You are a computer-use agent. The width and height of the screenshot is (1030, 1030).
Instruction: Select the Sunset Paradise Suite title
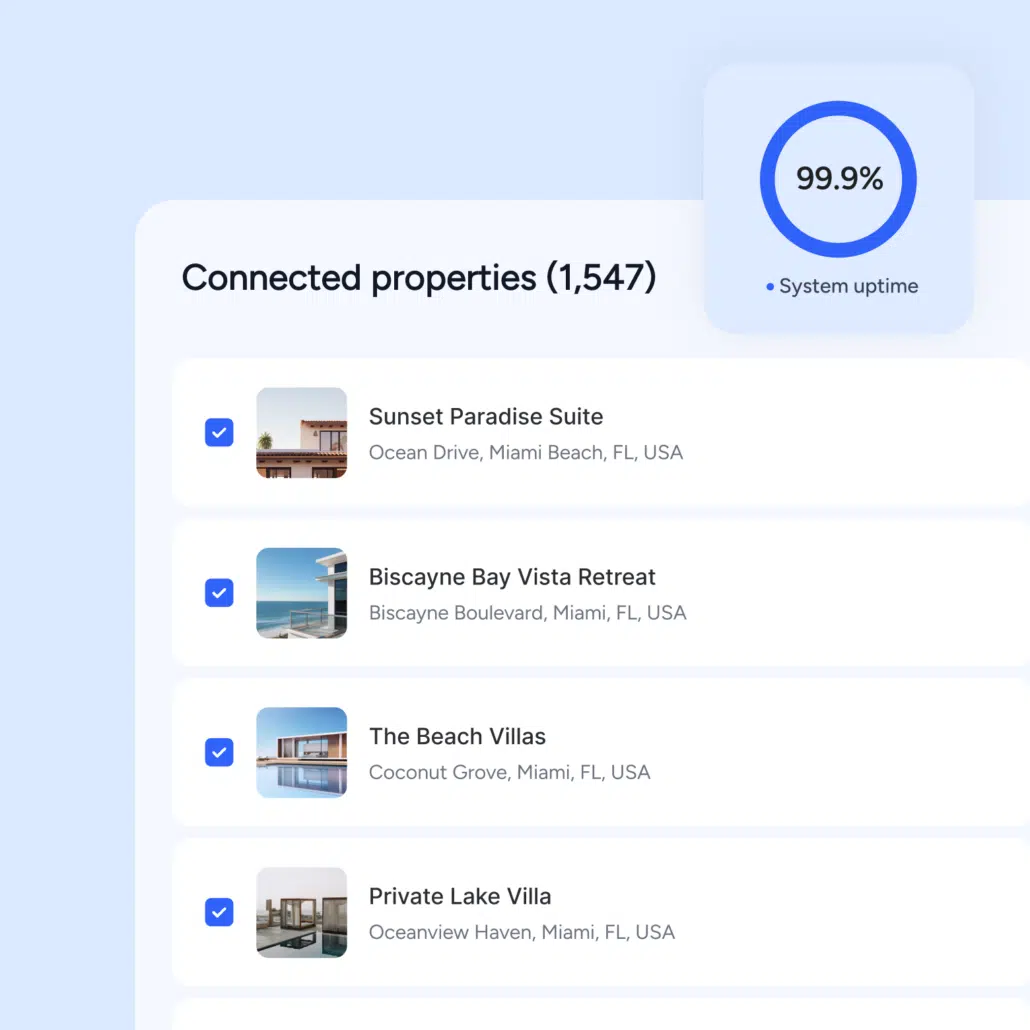click(x=486, y=416)
